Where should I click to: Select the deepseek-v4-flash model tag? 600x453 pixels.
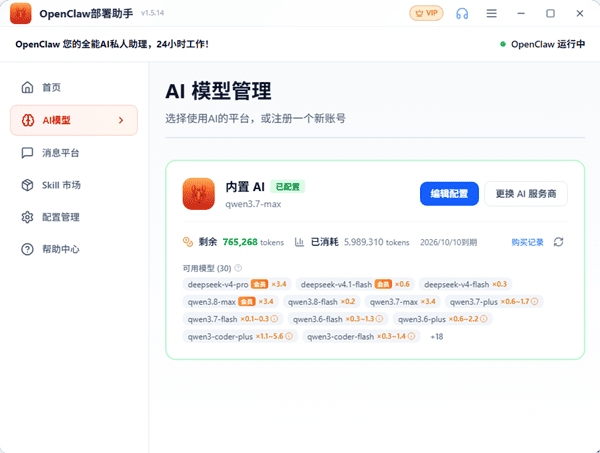[465, 284]
